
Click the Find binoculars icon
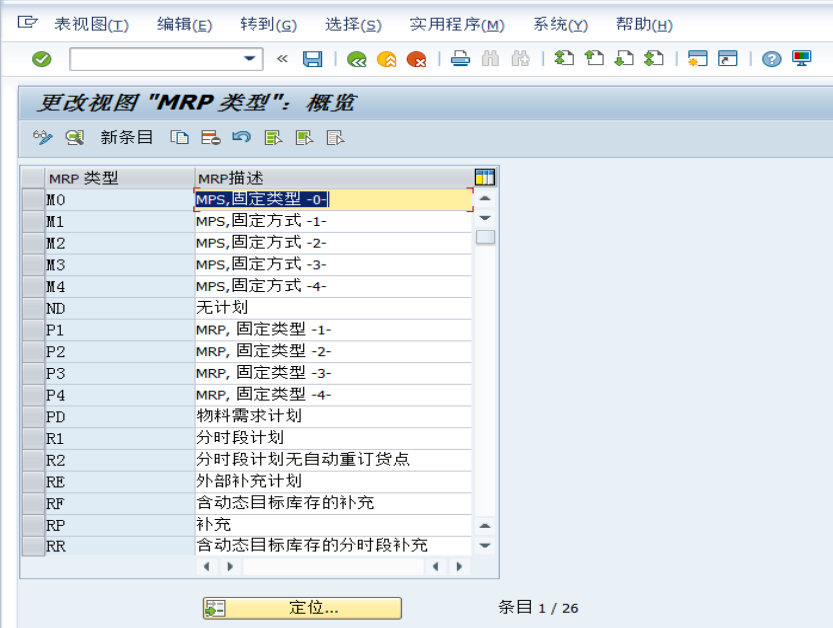(x=490, y=58)
